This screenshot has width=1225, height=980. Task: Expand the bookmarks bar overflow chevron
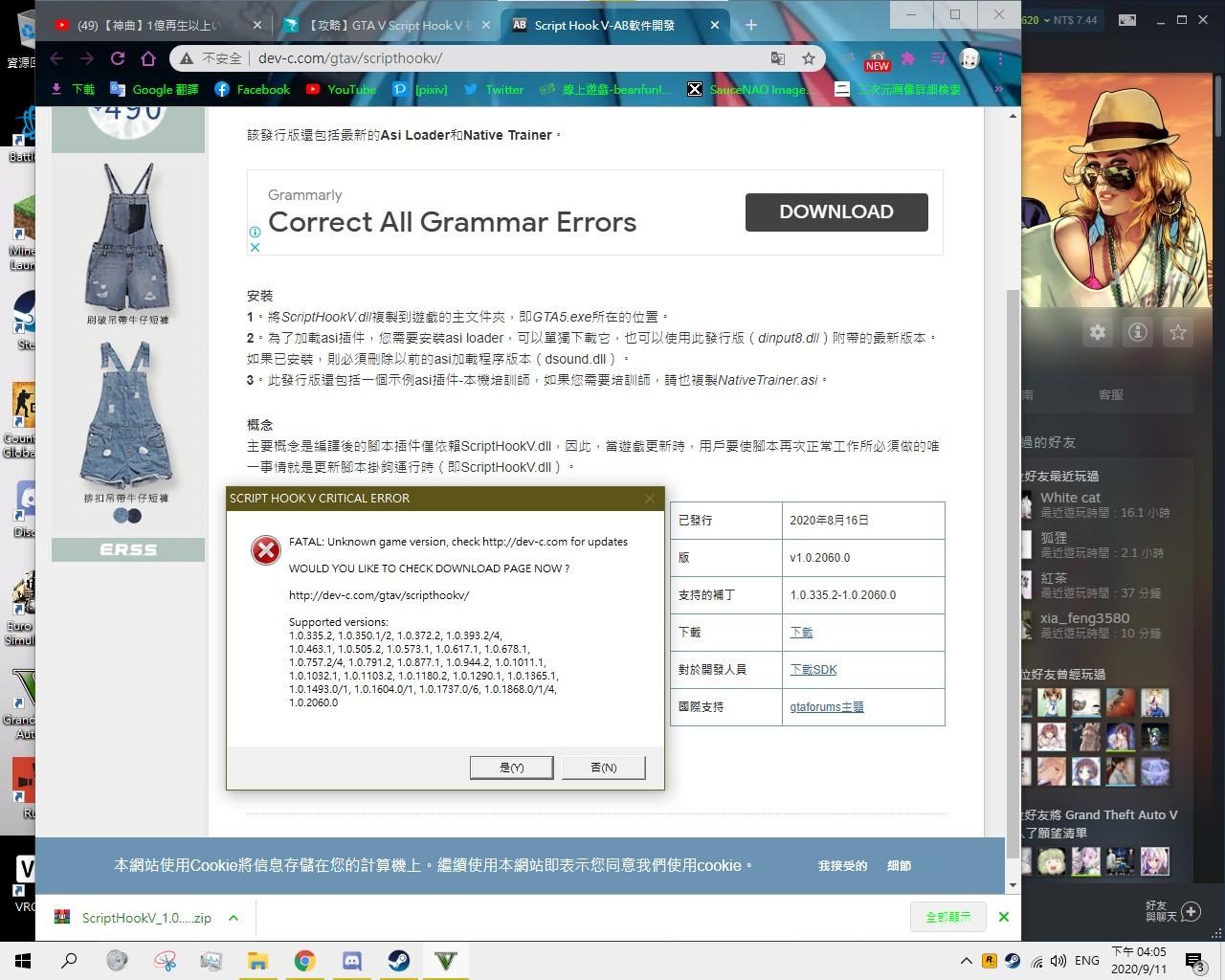coord(998,89)
